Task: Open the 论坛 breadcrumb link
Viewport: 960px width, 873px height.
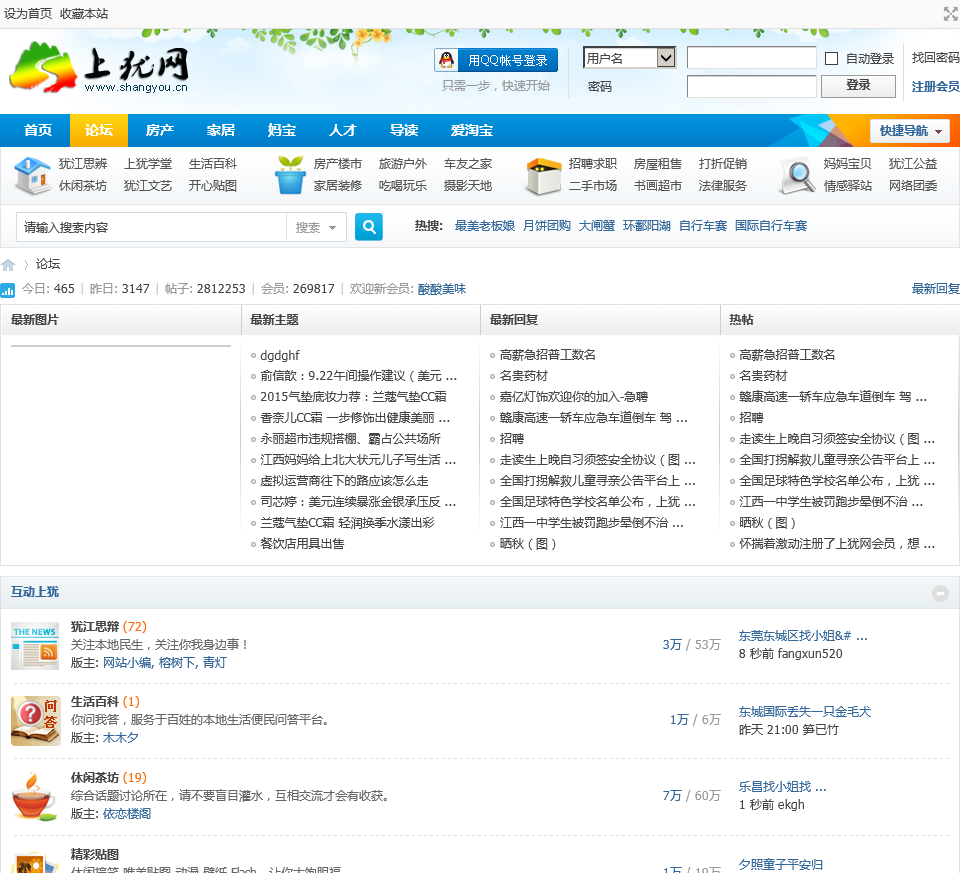Action: pos(48,264)
